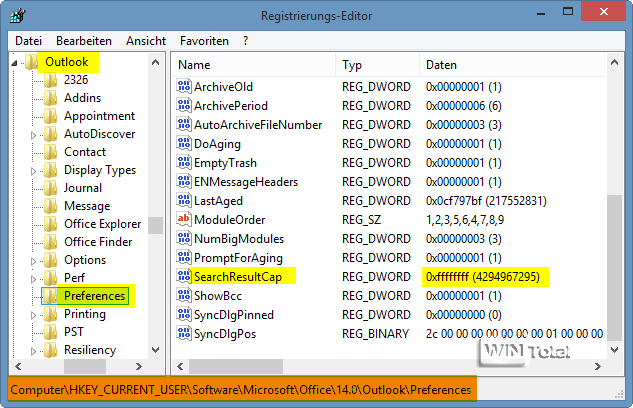Click the EmptyTrash value icon
The image size is (633, 408).
tap(184, 162)
